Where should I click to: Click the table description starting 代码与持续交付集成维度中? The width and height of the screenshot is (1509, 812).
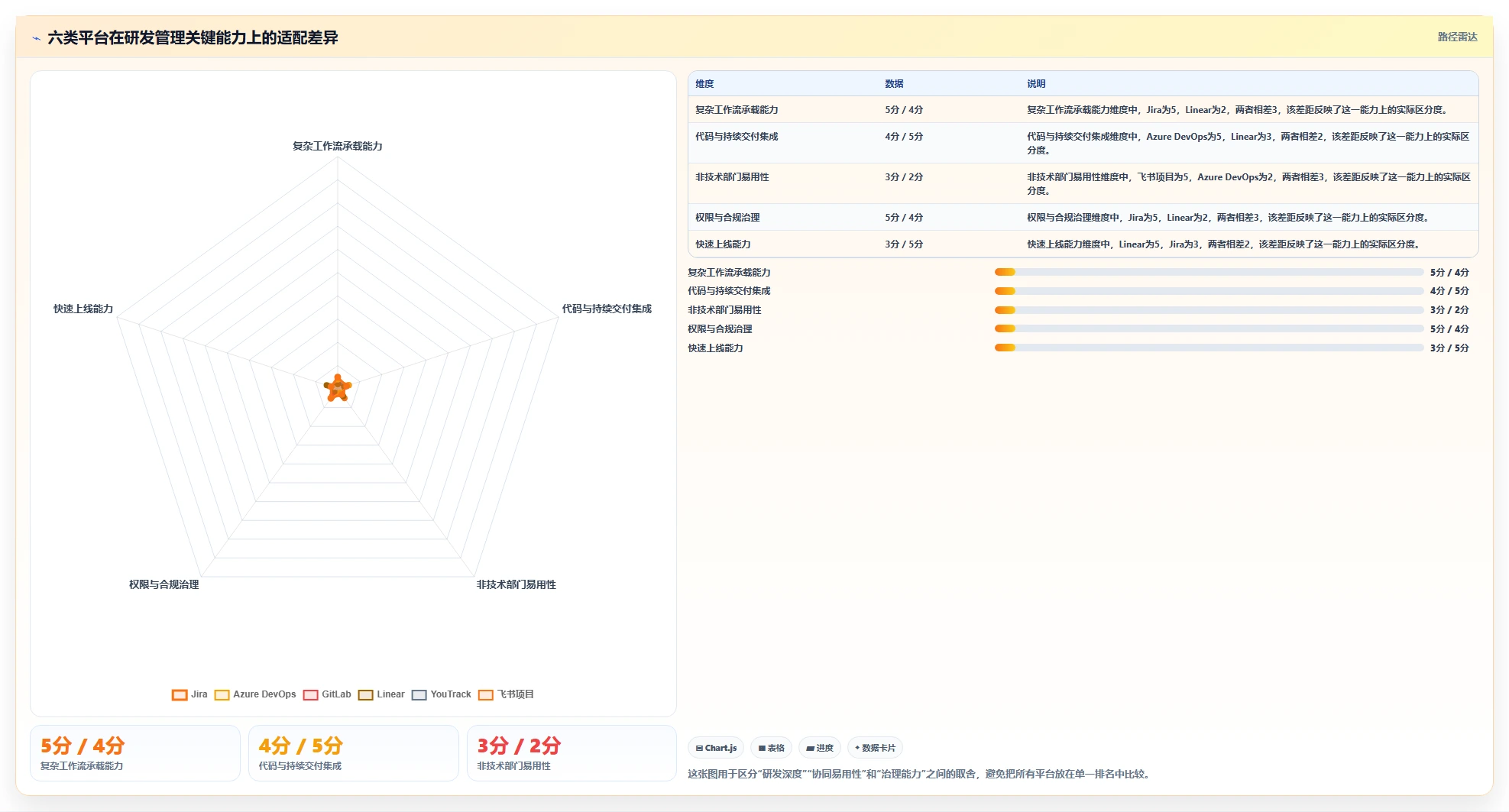pyautogui.click(x=1248, y=144)
